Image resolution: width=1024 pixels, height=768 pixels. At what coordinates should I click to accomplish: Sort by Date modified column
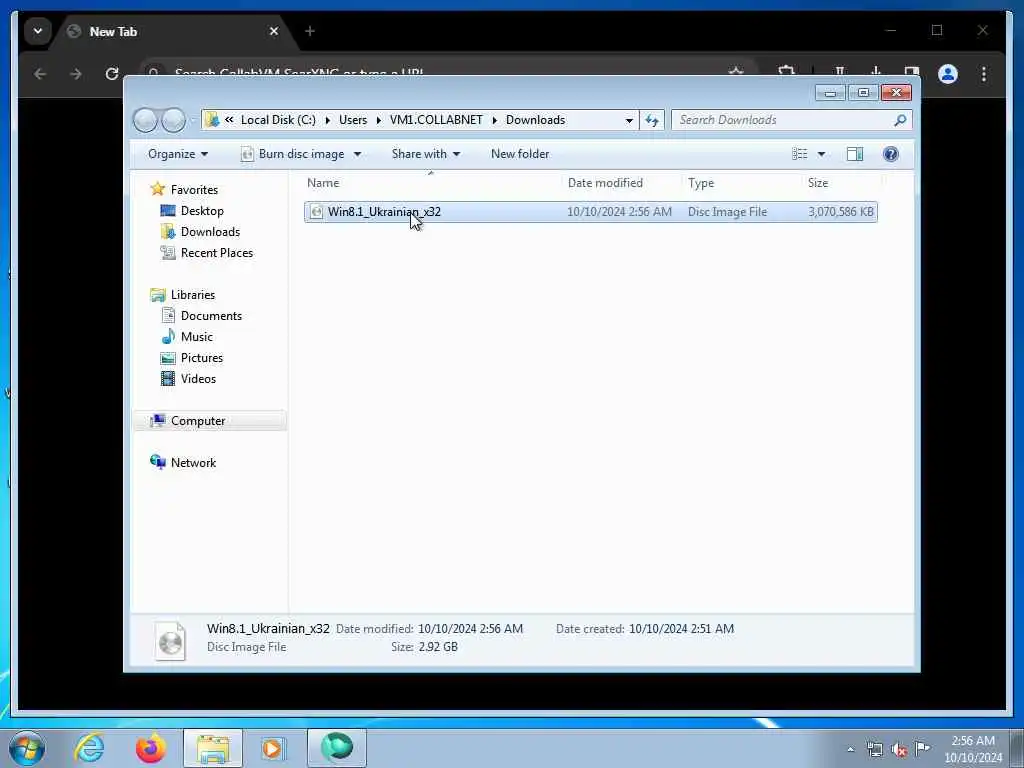coord(620,183)
